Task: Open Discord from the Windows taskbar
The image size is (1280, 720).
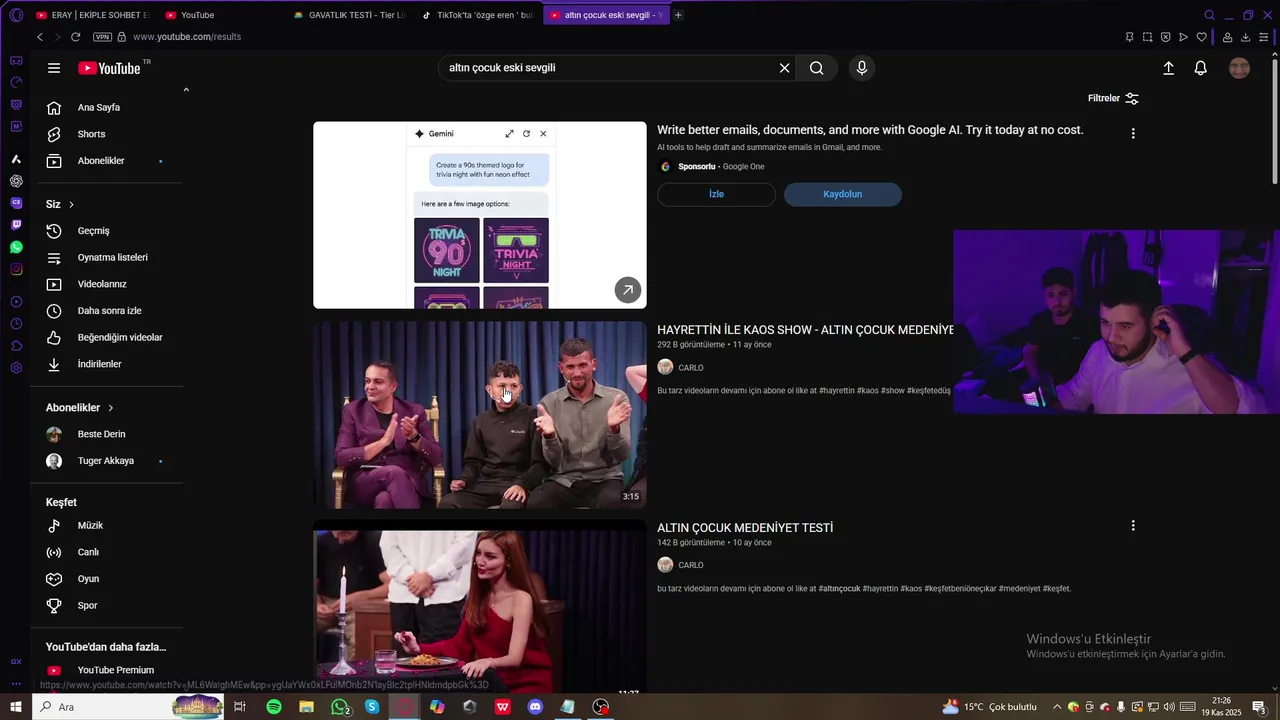Action: pos(535,707)
